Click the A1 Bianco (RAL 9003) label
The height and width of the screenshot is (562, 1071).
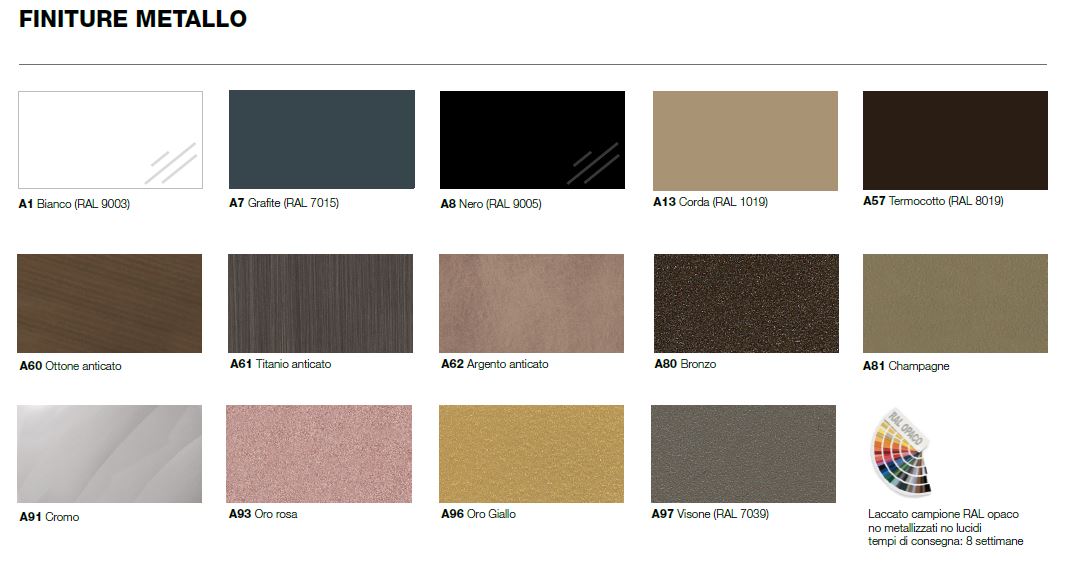click(x=75, y=204)
